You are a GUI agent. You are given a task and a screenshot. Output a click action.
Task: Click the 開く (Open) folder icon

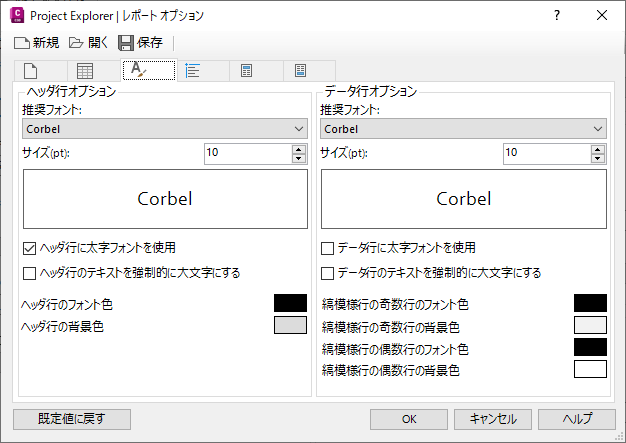click(x=76, y=43)
